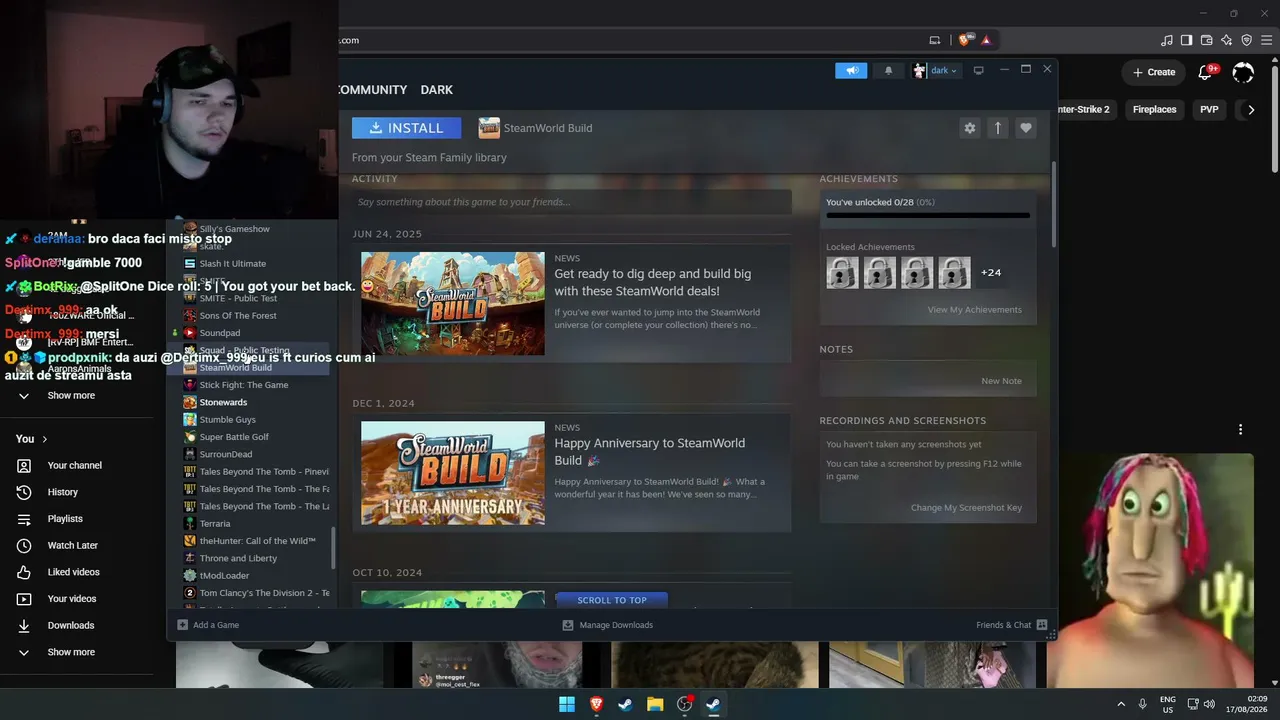The image size is (1280, 720).
Task: Select the Fireplaces chip on YouTube
Action: [1154, 110]
